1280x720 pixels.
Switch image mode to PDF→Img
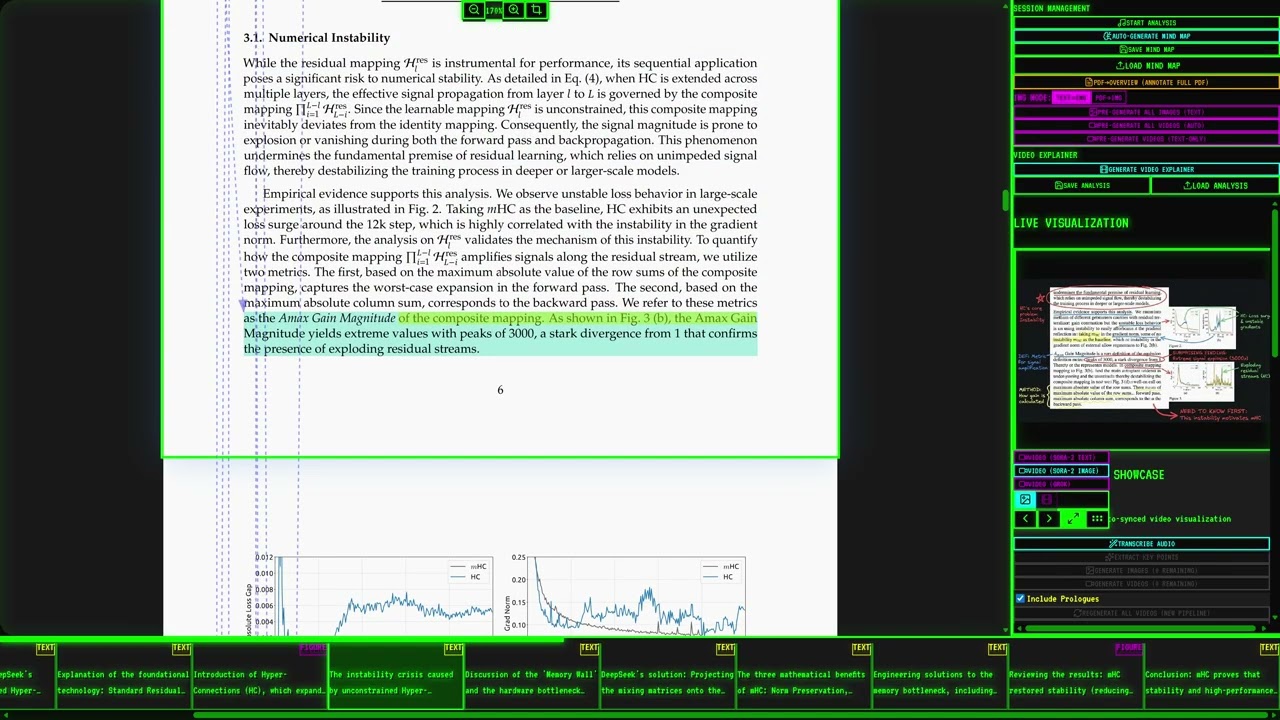[1108, 98]
